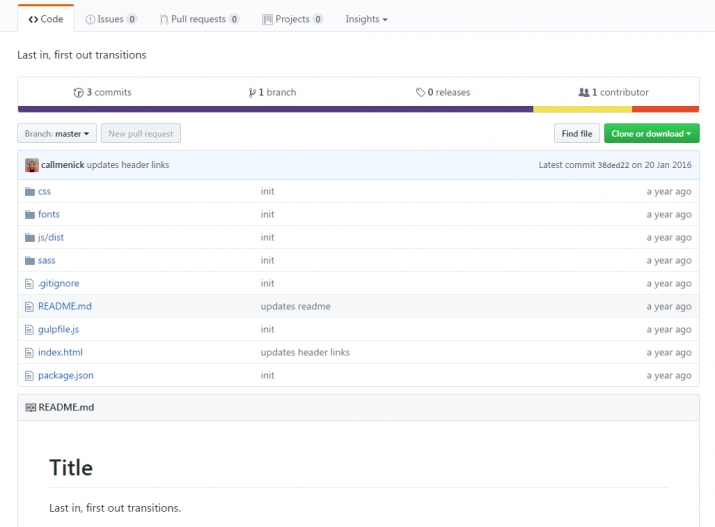Screen dimensions: 715x527
Task: View the 3 commits history
Action: pos(103,92)
